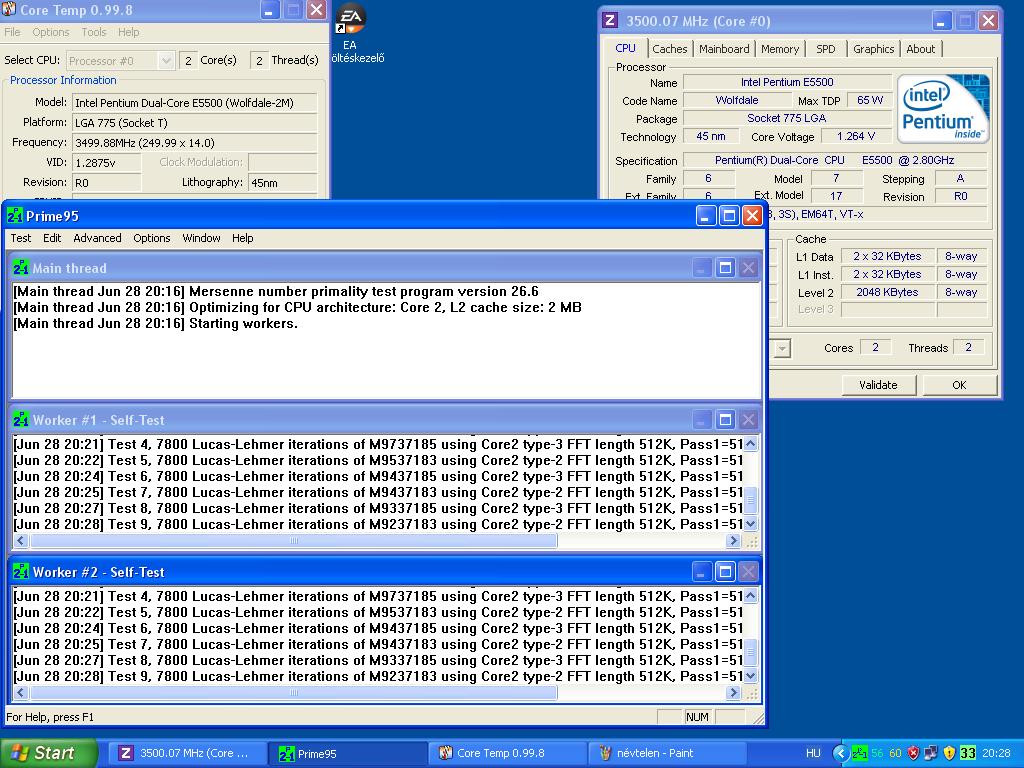Maximize the Worker #2 child window
This screenshot has width=1024, height=768.
point(725,571)
